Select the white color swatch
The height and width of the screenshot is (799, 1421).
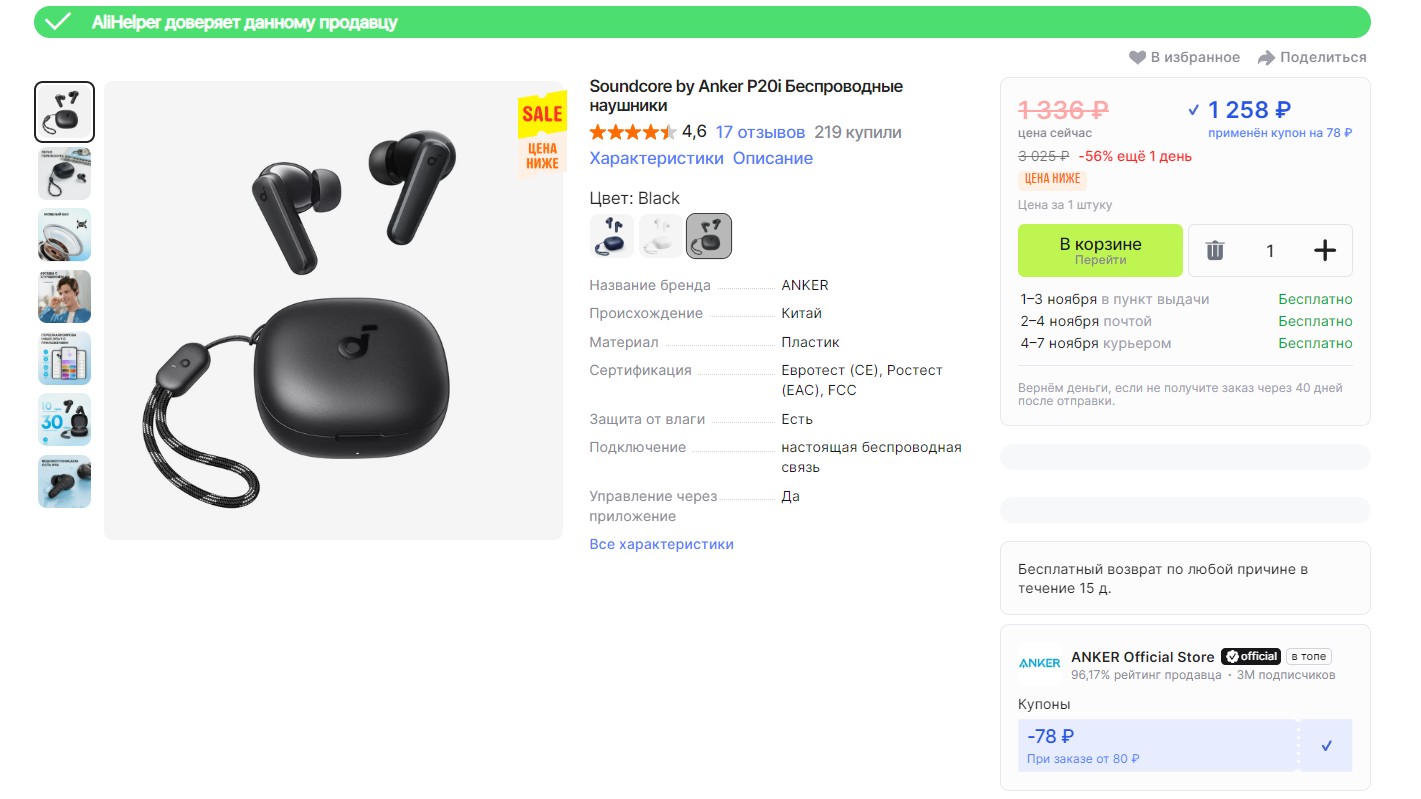point(660,236)
